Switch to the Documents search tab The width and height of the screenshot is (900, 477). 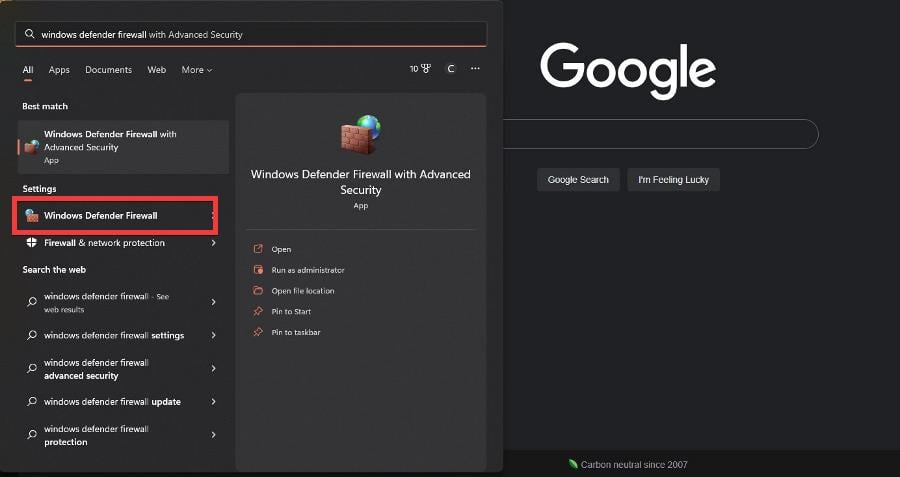click(108, 69)
